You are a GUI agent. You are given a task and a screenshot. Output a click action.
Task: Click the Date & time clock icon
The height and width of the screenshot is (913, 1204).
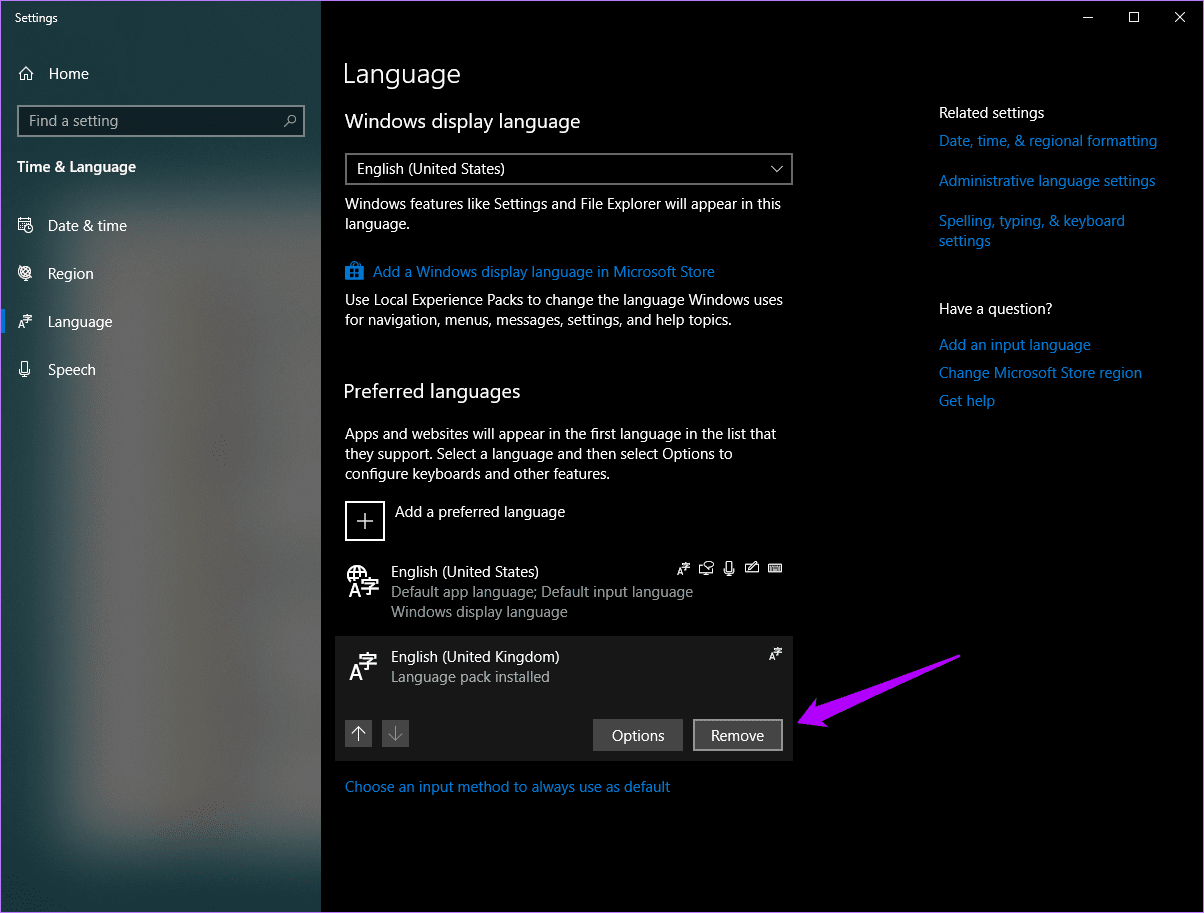(x=26, y=225)
